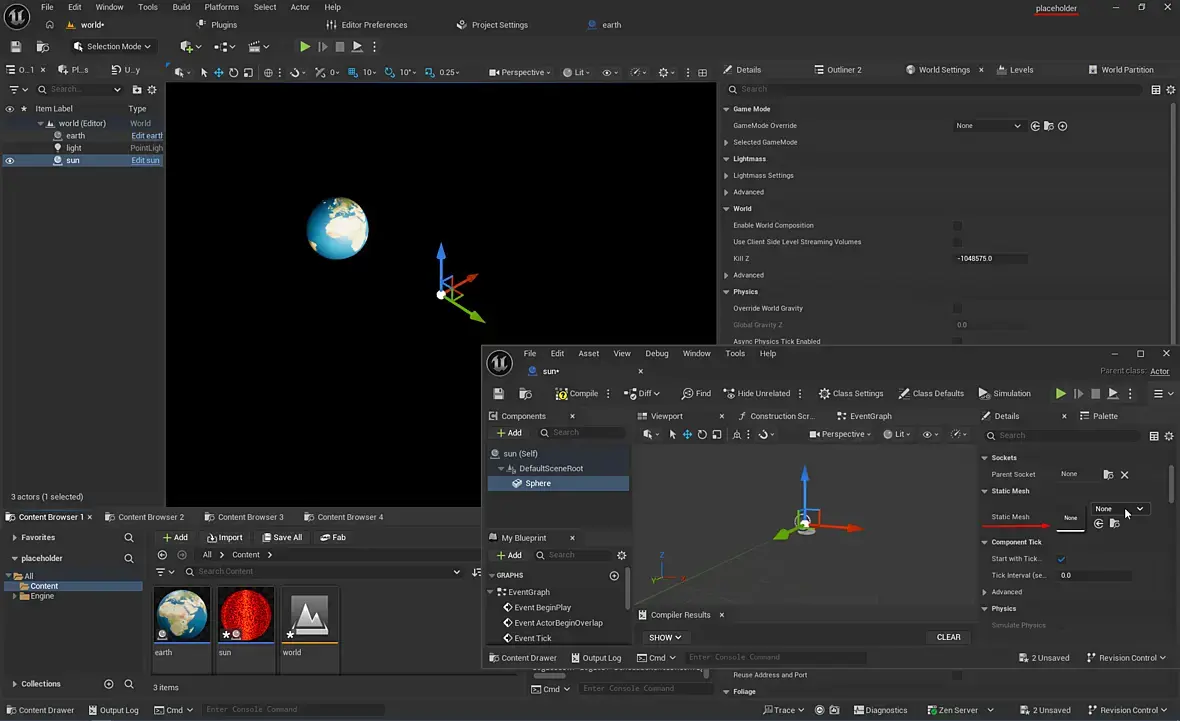Open Class Defaults in blueprint toolbar
Image resolution: width=1180 pixels, height=721 pixels.
click(931, 394)
